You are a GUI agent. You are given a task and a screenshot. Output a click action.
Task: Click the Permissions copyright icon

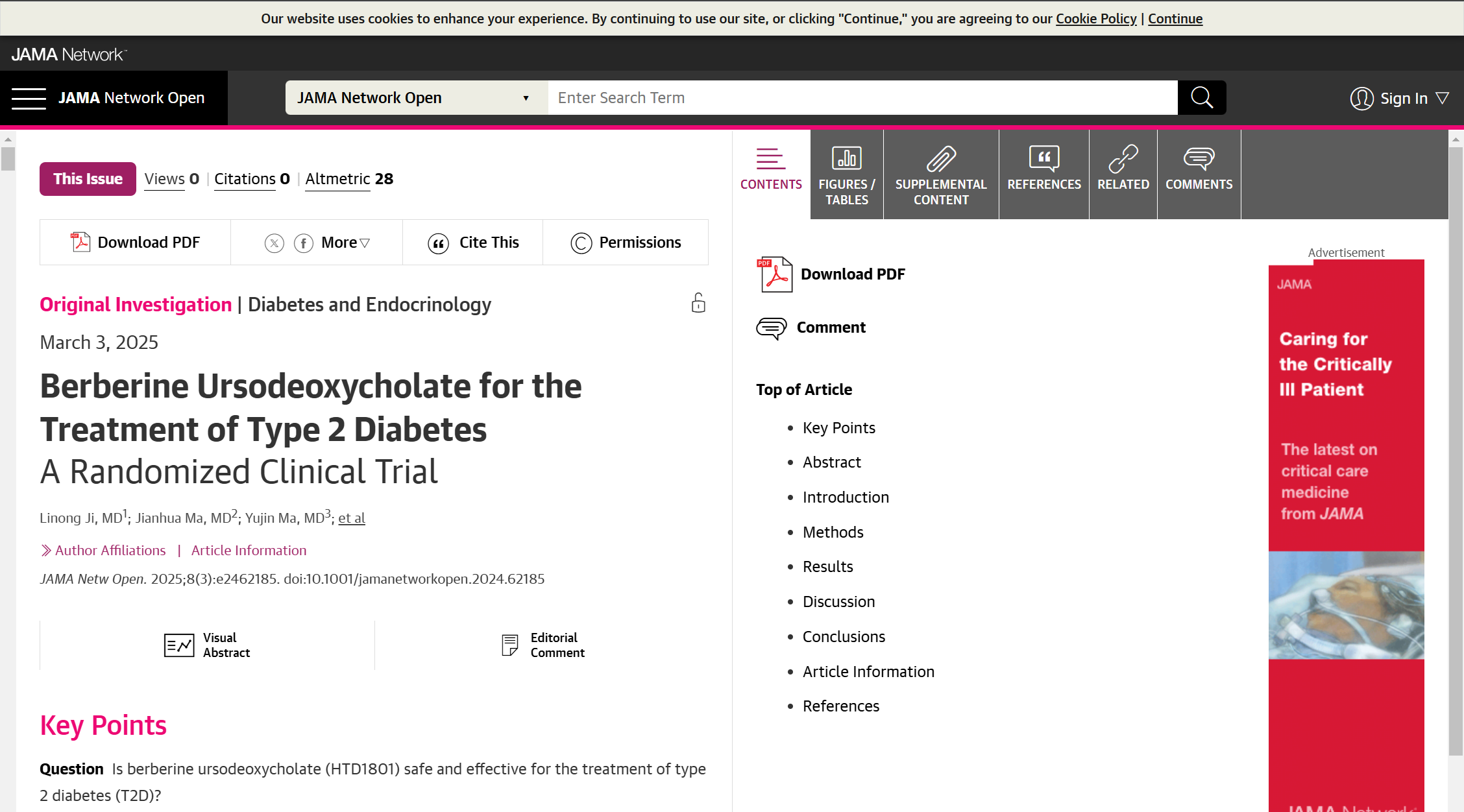pyautogui.click(x=581, y=243)
